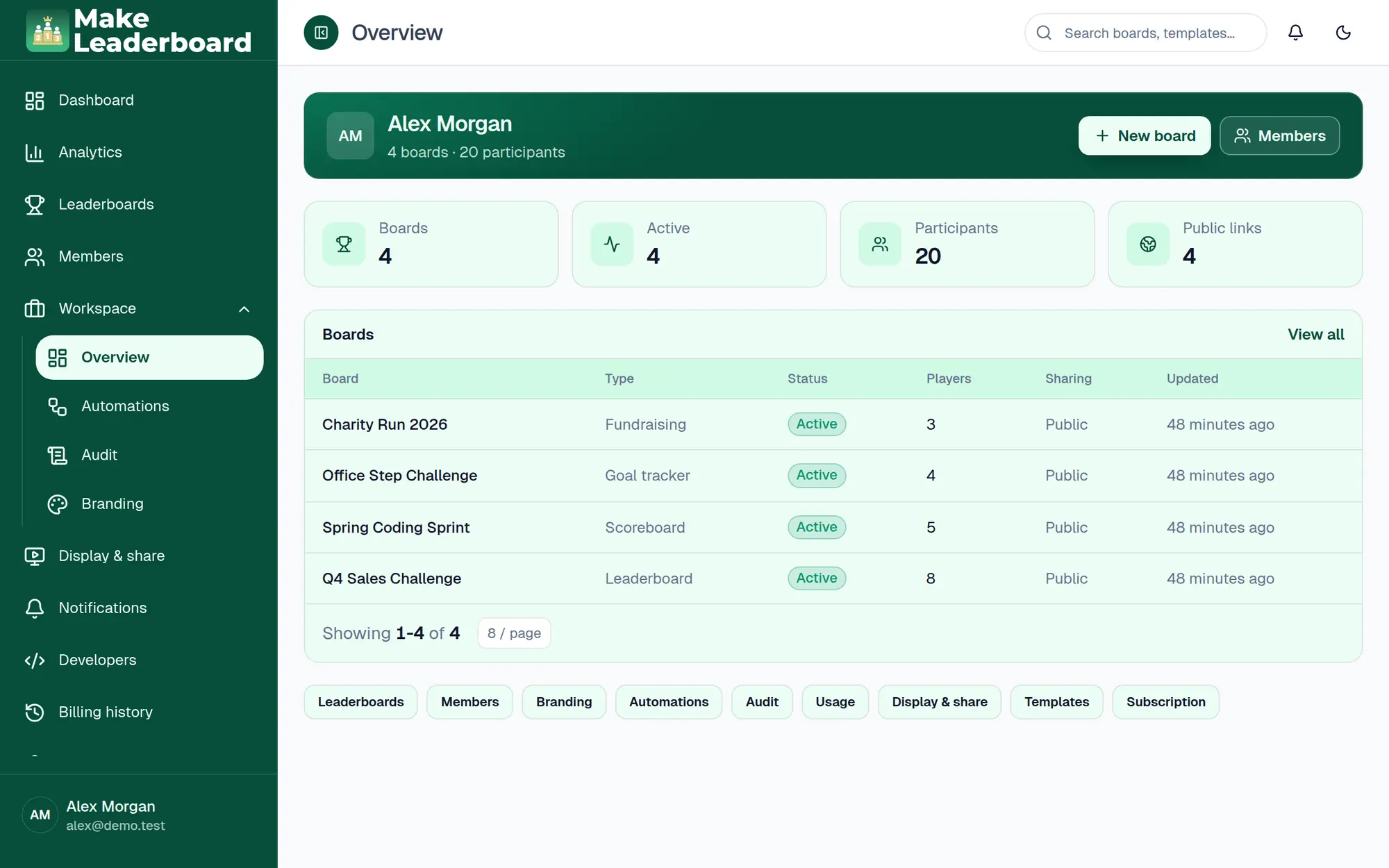1389x868 pixels.
Task: Click the Billing history clock icon
Action: 35,712
